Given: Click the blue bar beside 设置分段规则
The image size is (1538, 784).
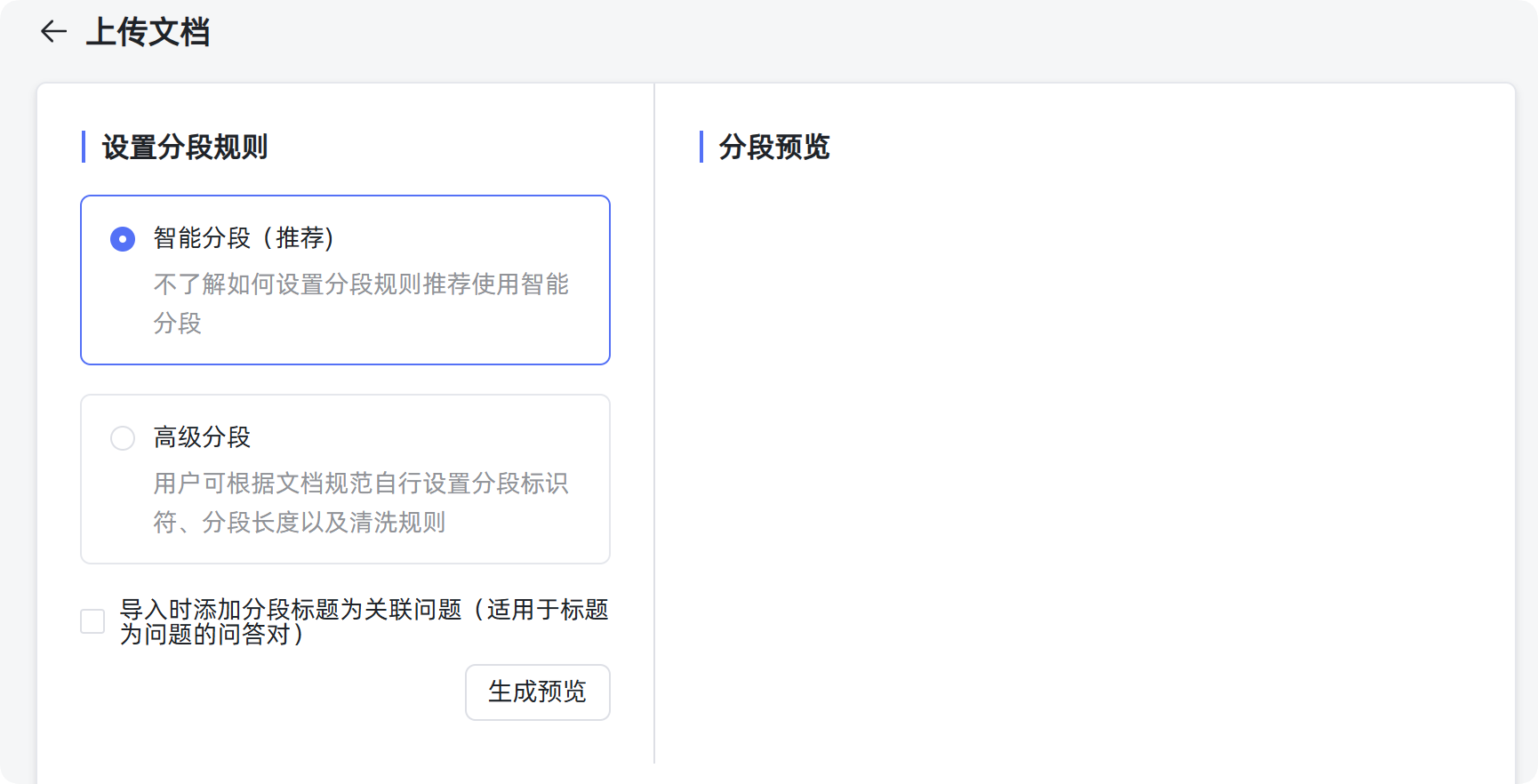Looking at the screenshot, I should point(84,147).
